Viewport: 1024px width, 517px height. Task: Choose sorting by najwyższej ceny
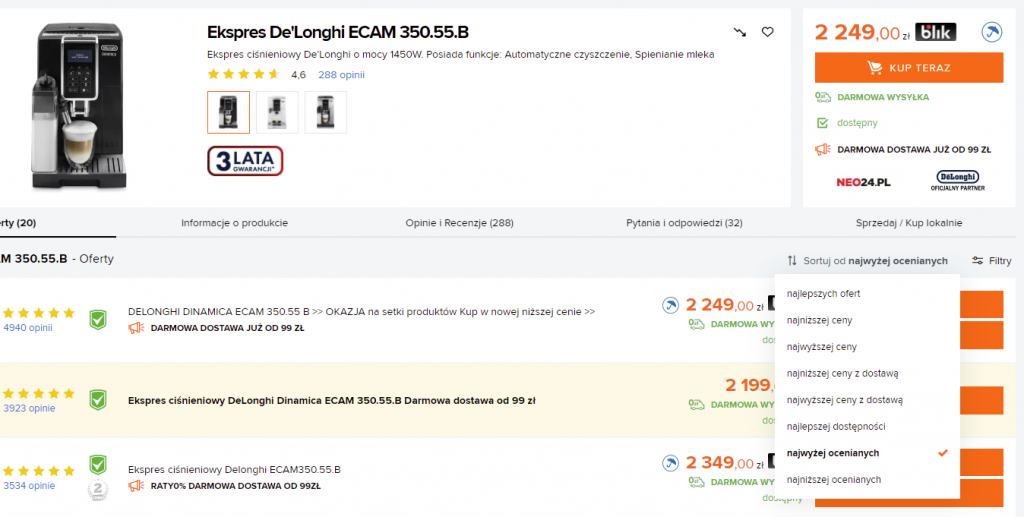(822, 347)
